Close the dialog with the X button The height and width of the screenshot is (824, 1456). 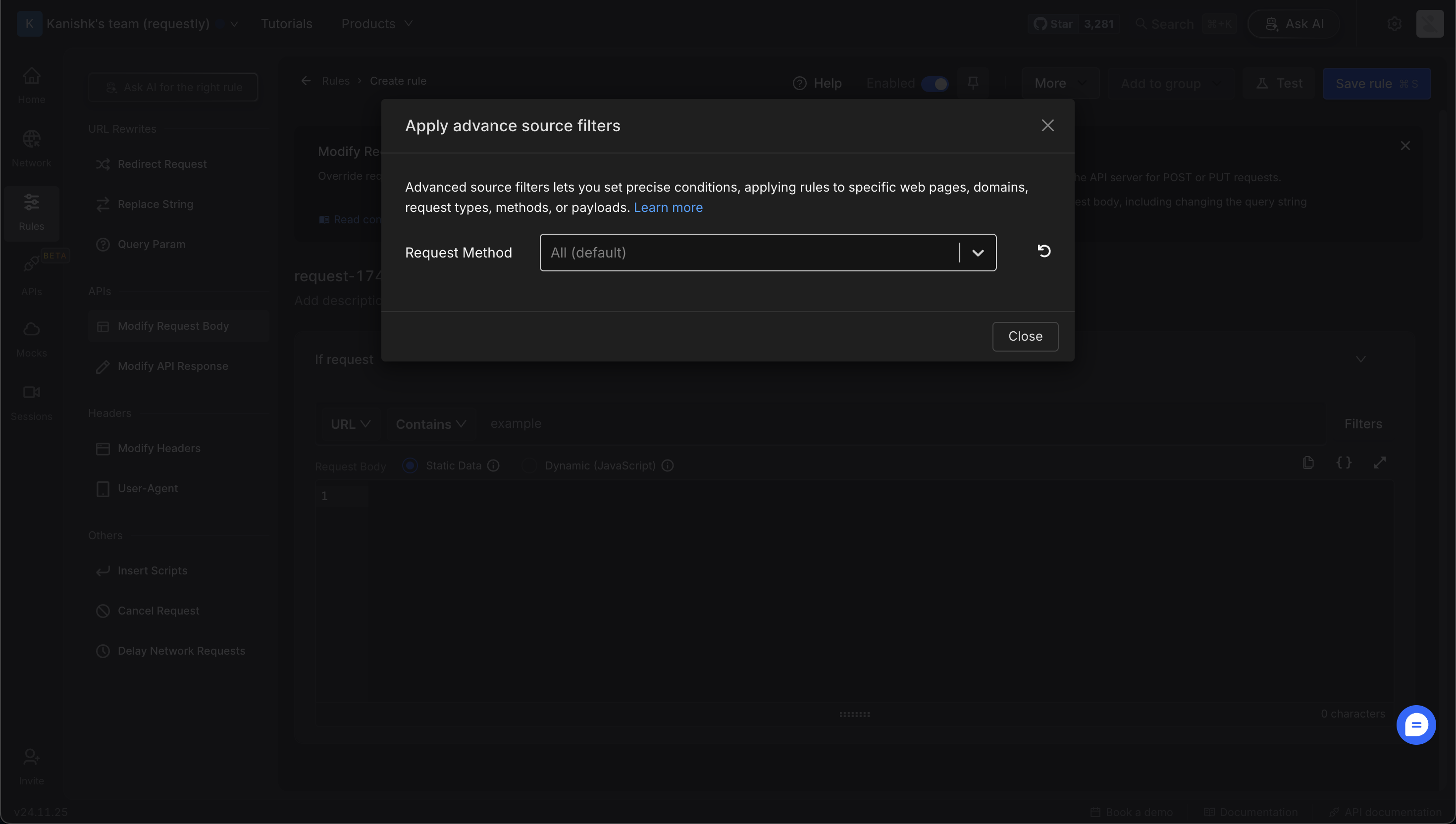[x=1047, y=126]
